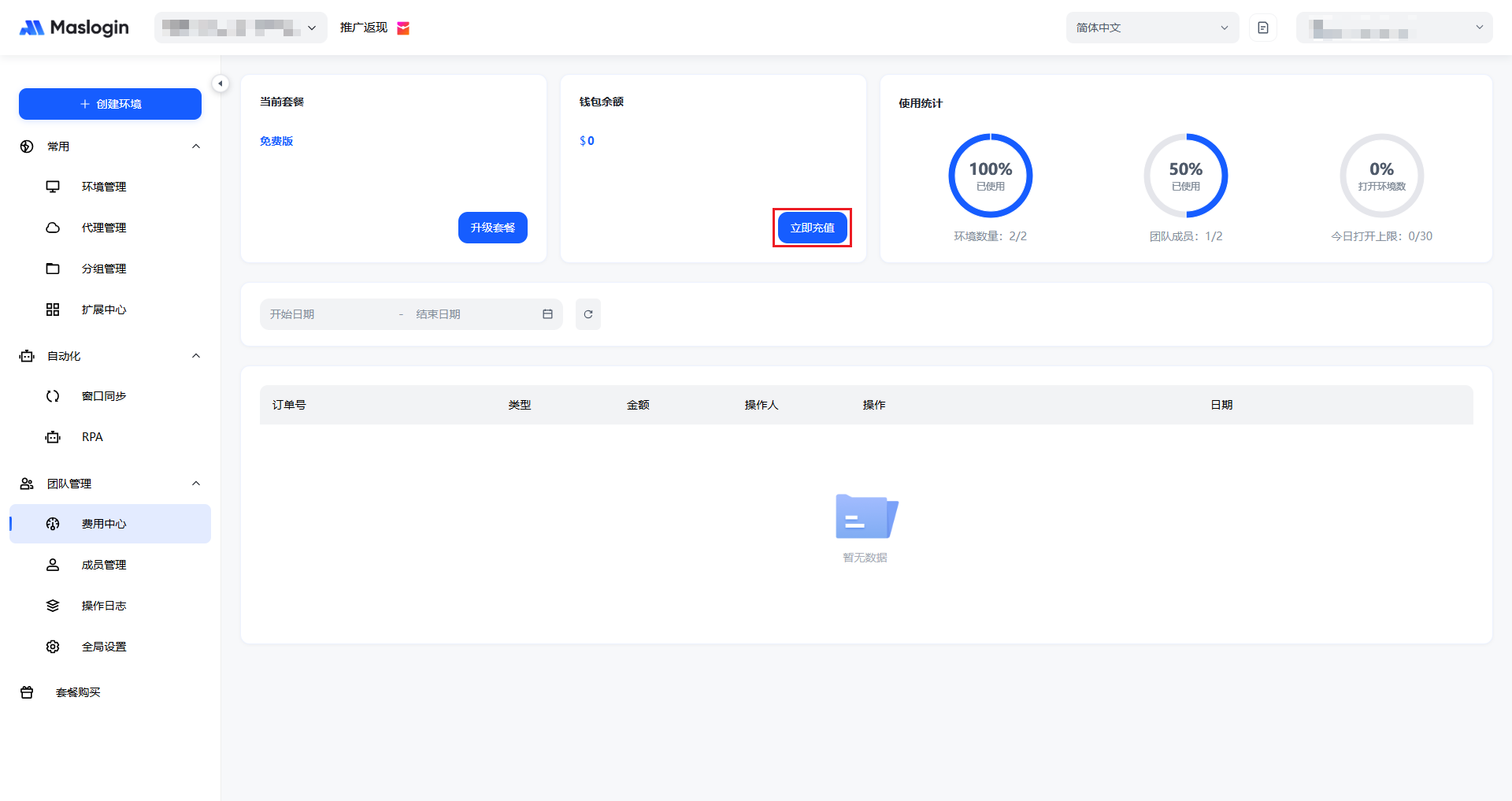This screenshot has width=1512, height=801.
Task: Click the 立即充值 button
Action: tap(812, 228)
